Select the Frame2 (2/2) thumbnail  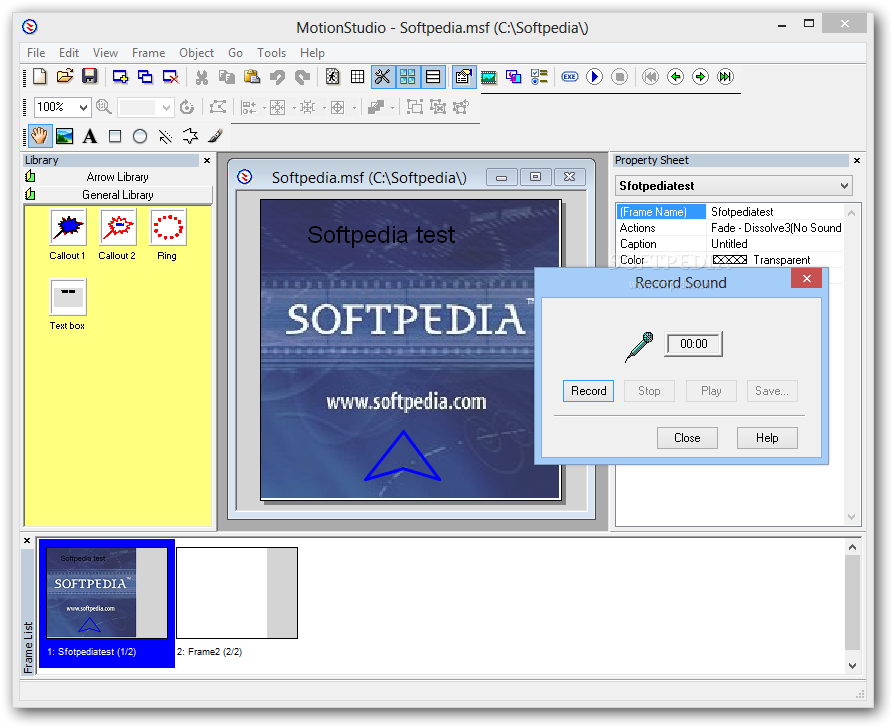237,593
